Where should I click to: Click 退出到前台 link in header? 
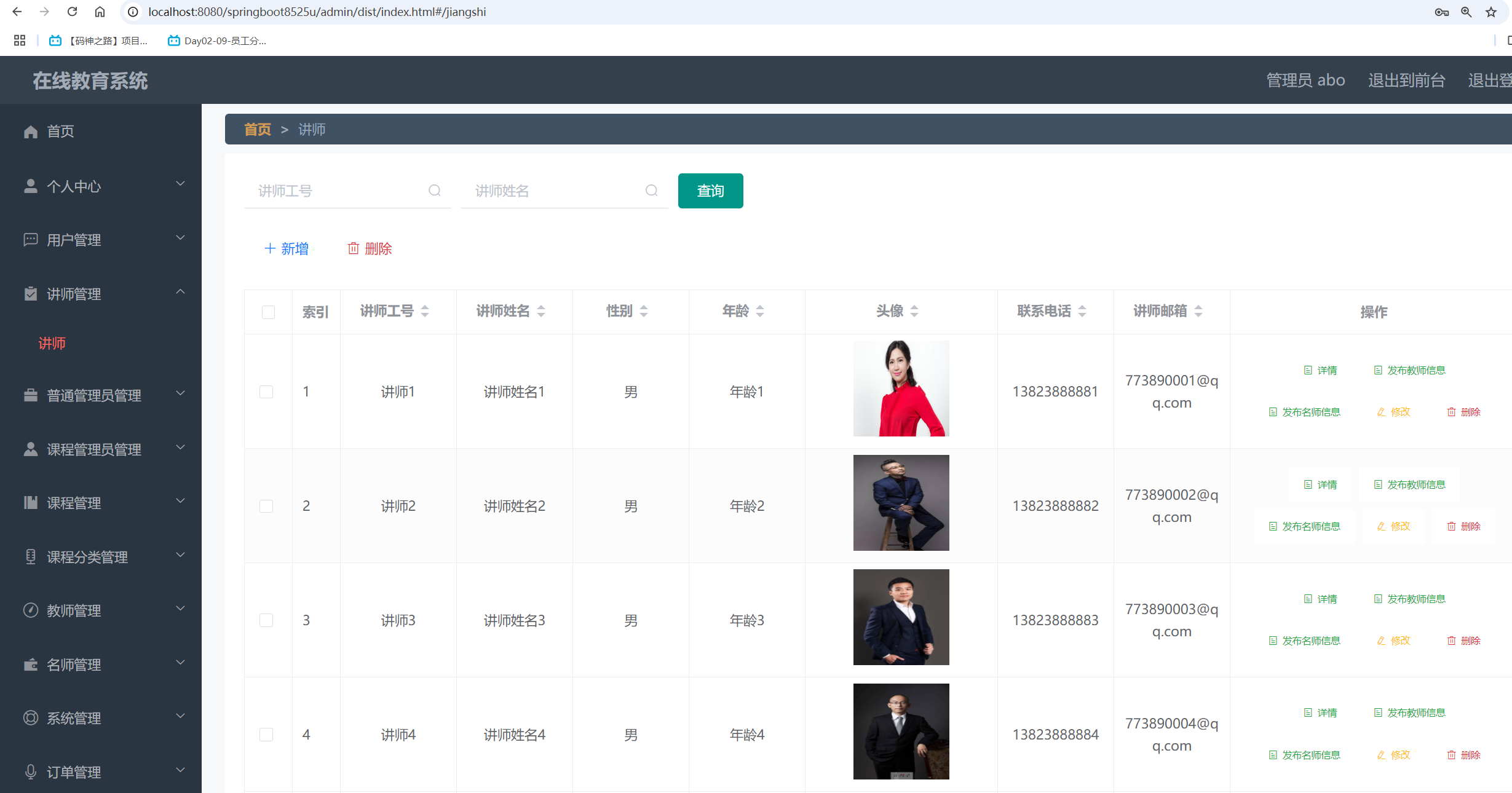tap(1406, 80)
